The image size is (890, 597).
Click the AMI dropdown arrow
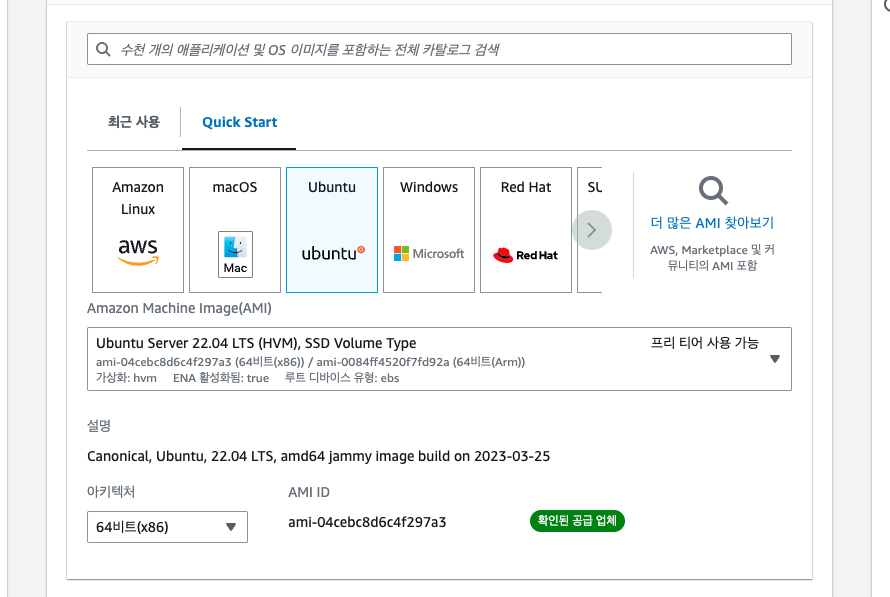point(775,359)
